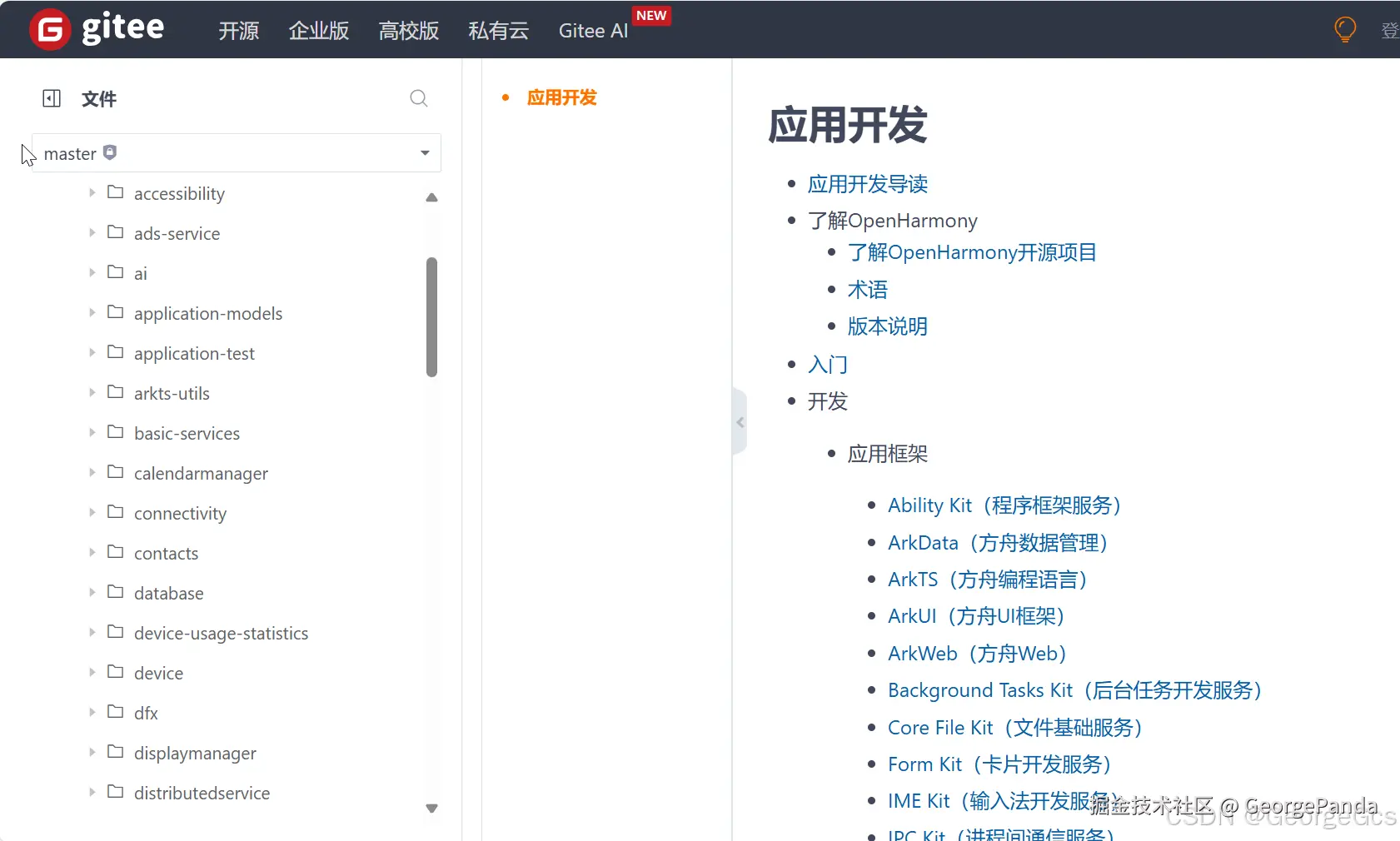Click the scroll-down arrow below the file tree
Viewport: 1400px width, 841px height.
click(x=431, y=807)
